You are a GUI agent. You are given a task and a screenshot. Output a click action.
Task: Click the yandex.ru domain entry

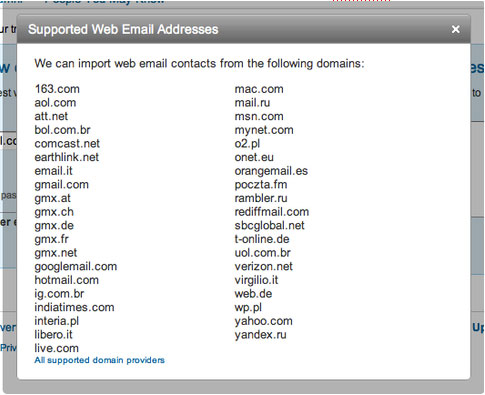coord(260,335)
